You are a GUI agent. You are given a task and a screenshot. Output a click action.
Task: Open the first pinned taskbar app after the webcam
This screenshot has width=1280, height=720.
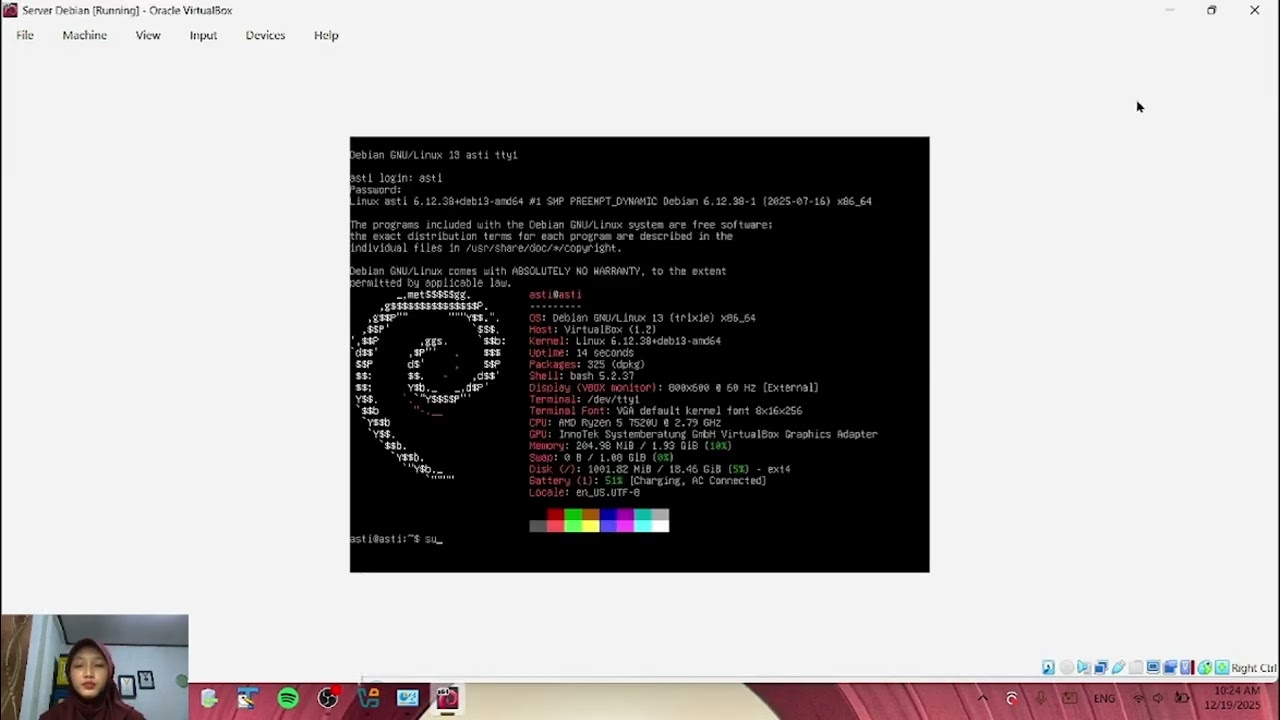point(208,698)
